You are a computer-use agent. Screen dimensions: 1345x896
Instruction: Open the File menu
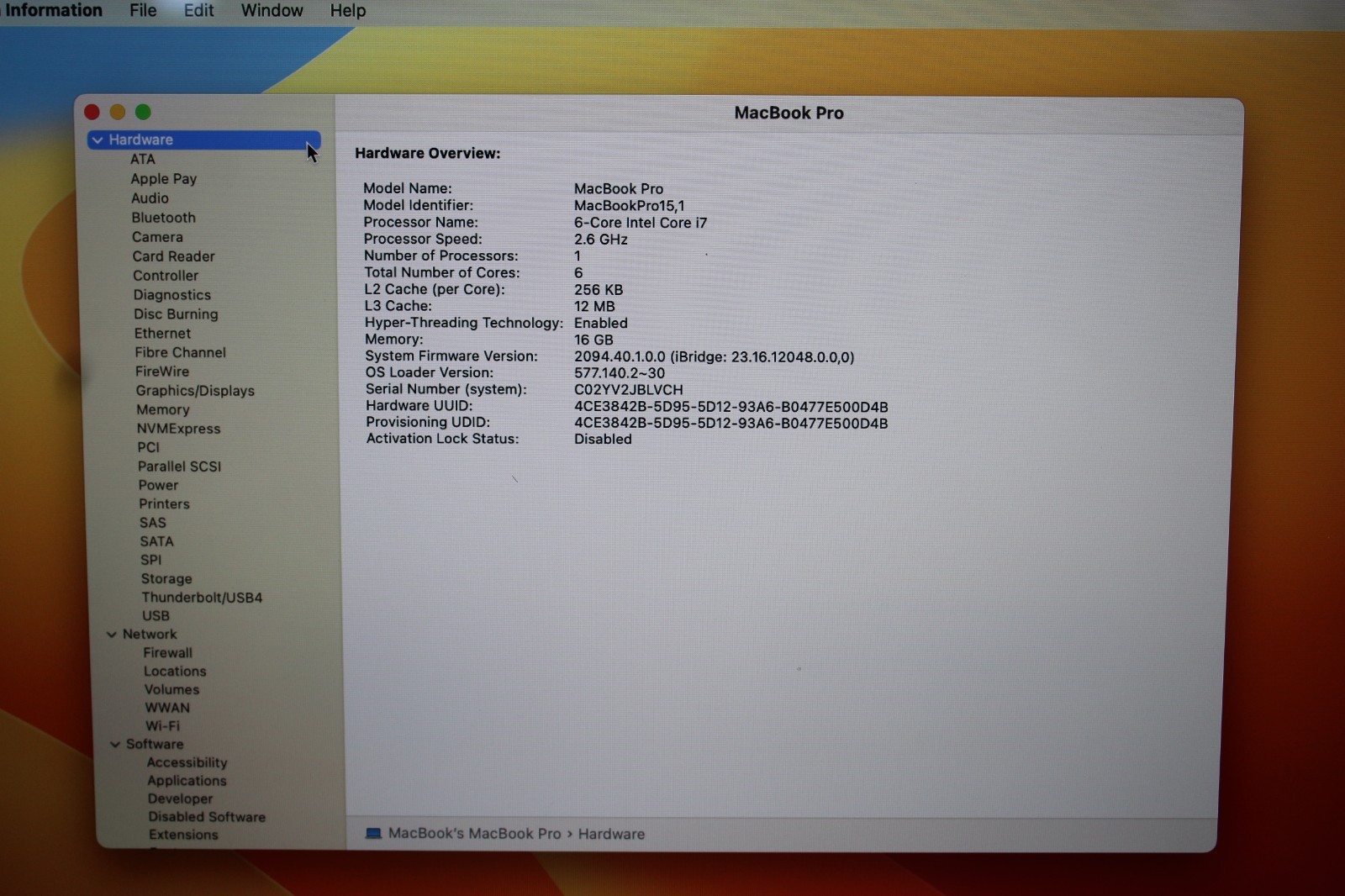[x=143, y=11]
